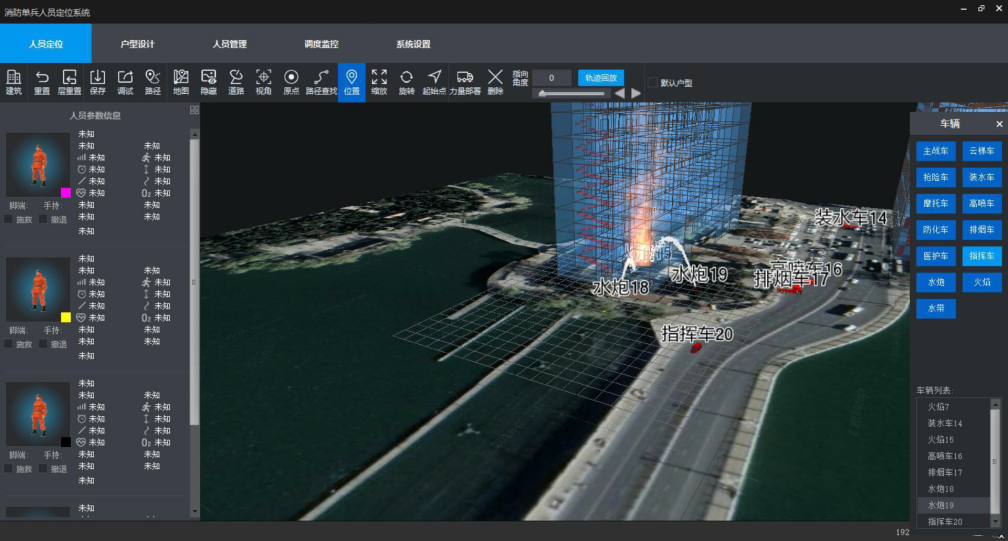This screenshot has height=541, width=1008.
Task: Add a 云梯车 ladder truck
Action: [x=982, y=151]
